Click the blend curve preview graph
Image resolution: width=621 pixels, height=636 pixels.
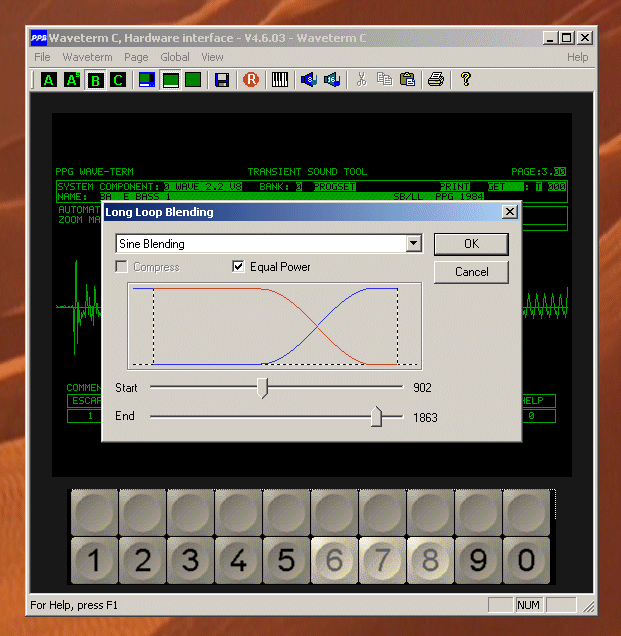click(x=275, y=326)
